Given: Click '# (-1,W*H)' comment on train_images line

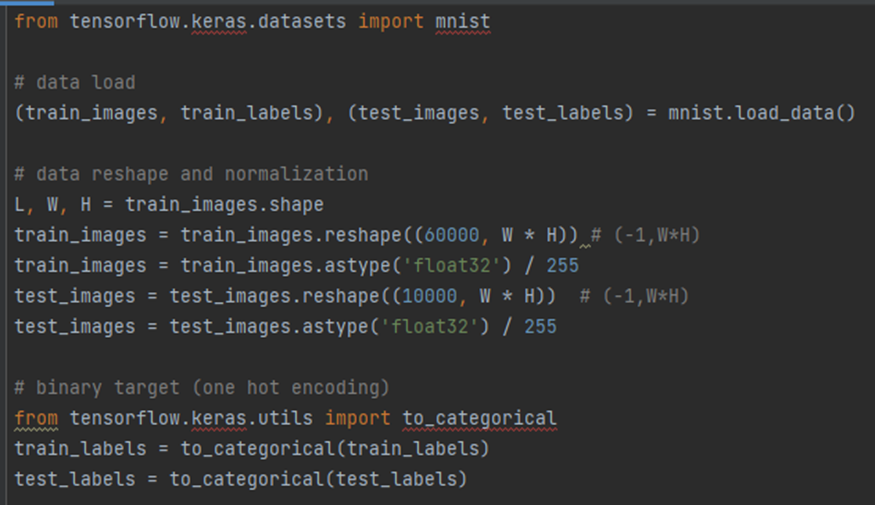Looking at the screenshot, I should coord(645,235).
